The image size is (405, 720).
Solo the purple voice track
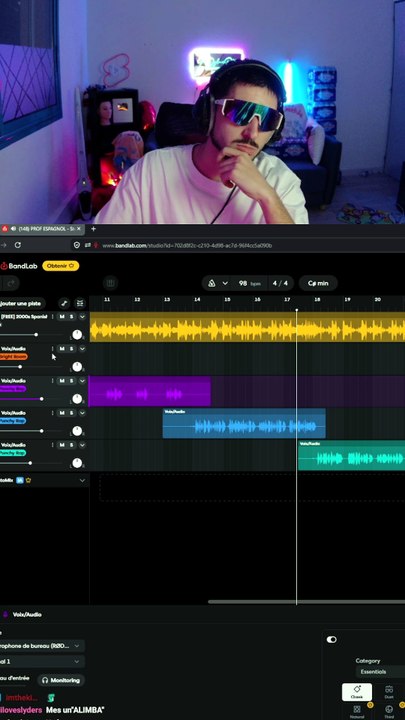pos(71,381)
